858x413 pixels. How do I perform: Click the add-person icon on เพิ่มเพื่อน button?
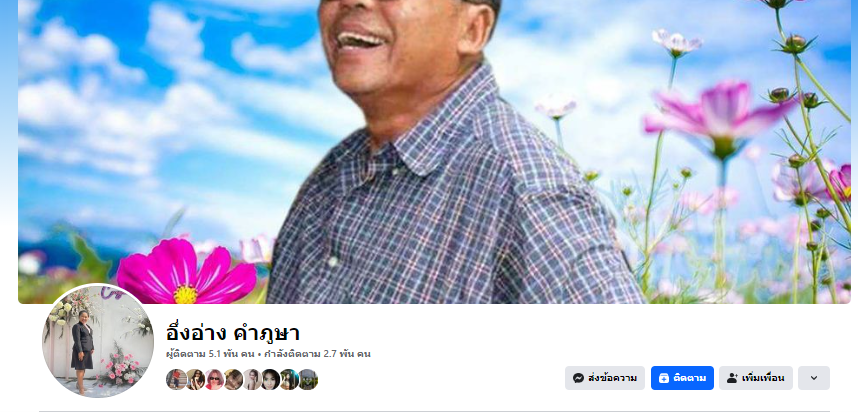pyautogui.click(x=732, y=378)
